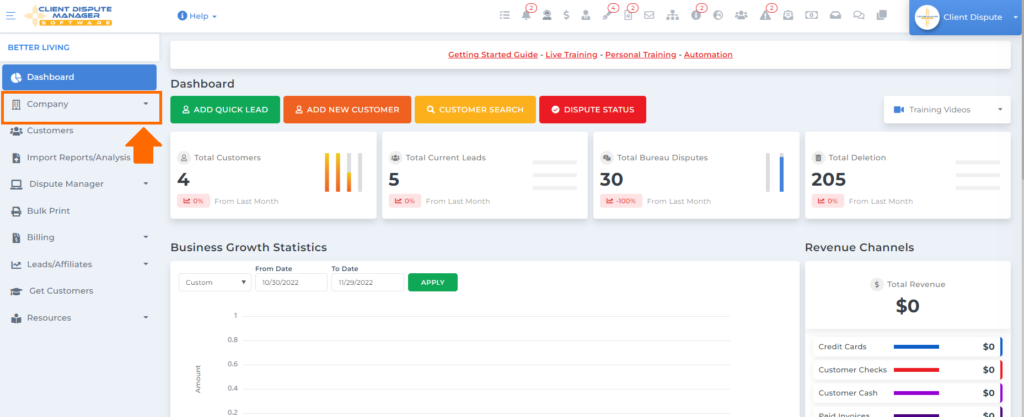Expand the Training Videos dropdown
Image resolution: width=1024 pixels, height=417 pixels.
[x=947, y=110]
